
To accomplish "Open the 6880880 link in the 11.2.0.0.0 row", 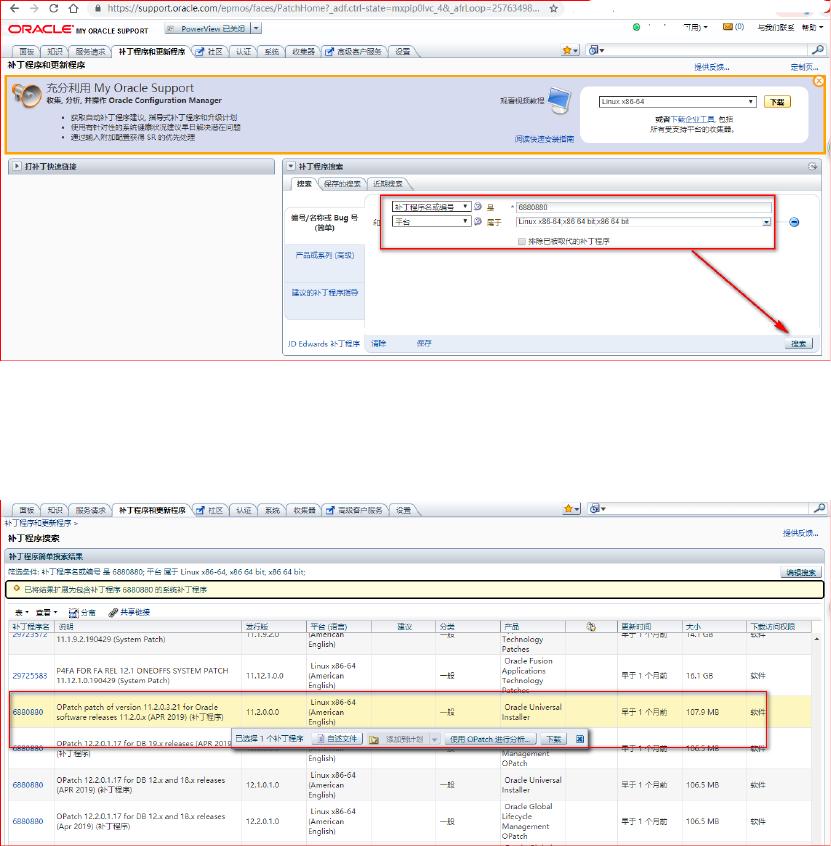I will pyautogui.click(x=28, y=712).
